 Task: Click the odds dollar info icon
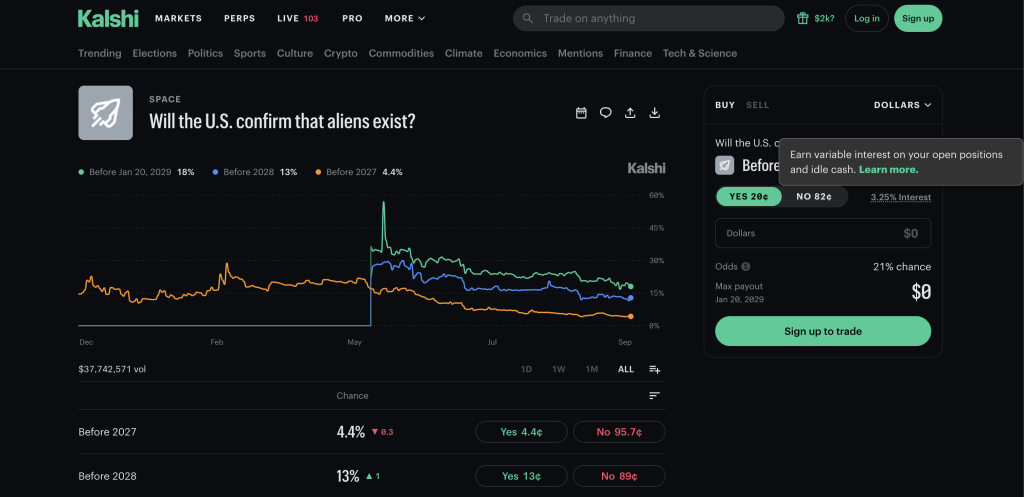746,266
